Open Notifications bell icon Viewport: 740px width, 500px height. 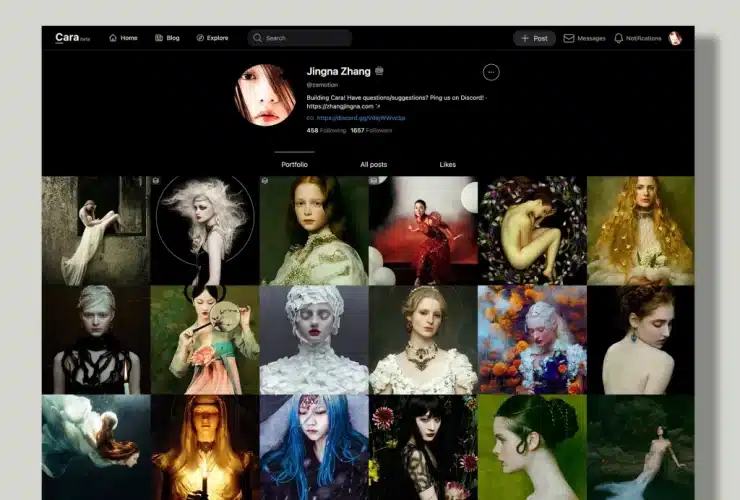[619, 38]
